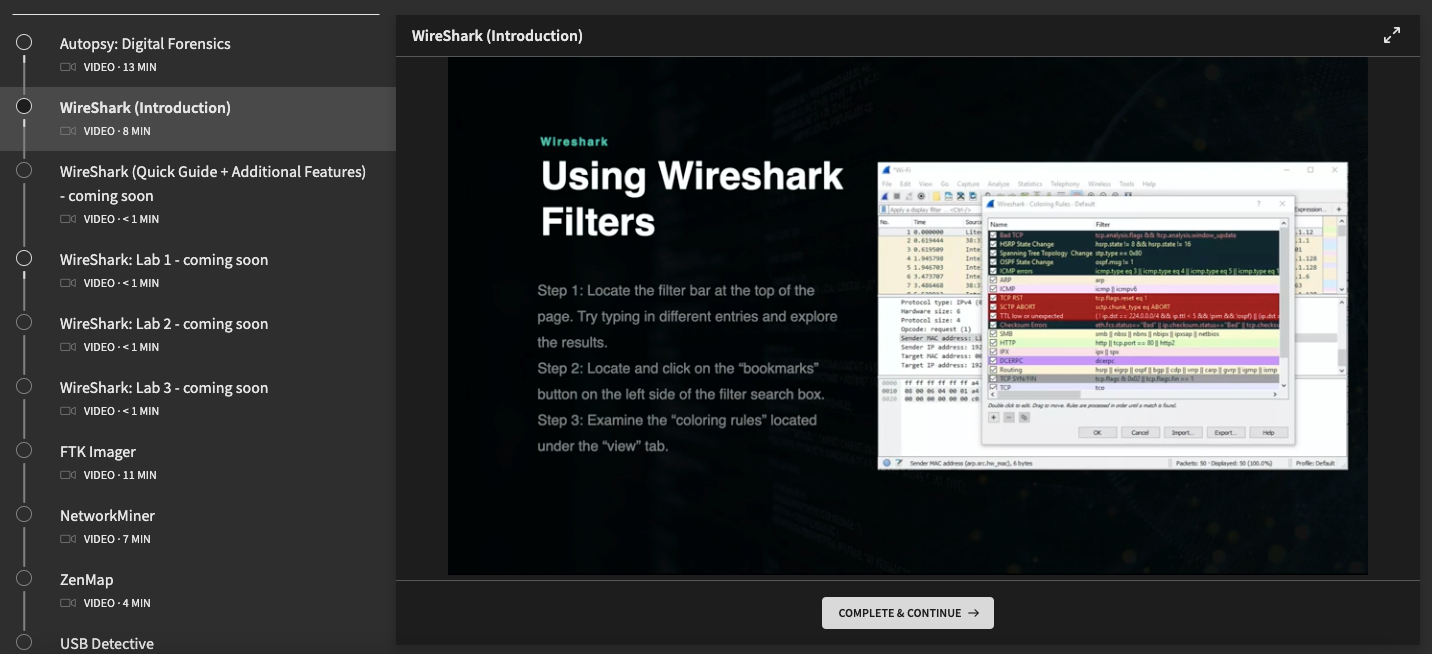Click the completion circle beside WireShark (Introduction)

[x=24, y=106]
